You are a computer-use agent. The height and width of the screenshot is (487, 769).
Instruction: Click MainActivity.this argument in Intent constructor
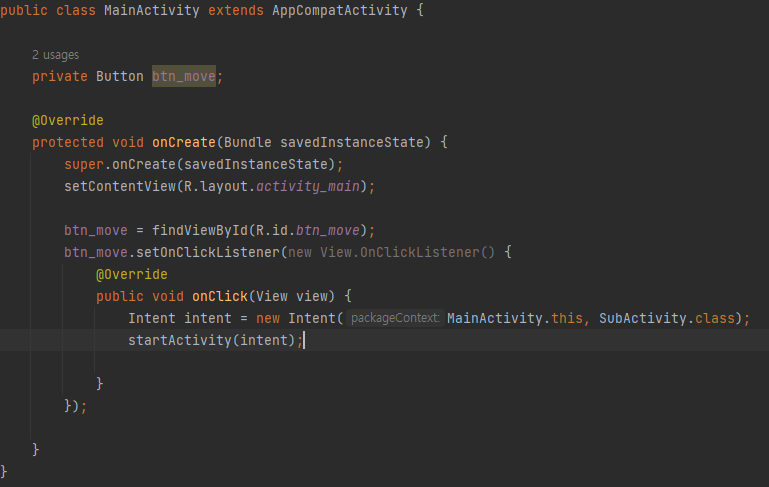pyautogui.click(x=514, y=318)
